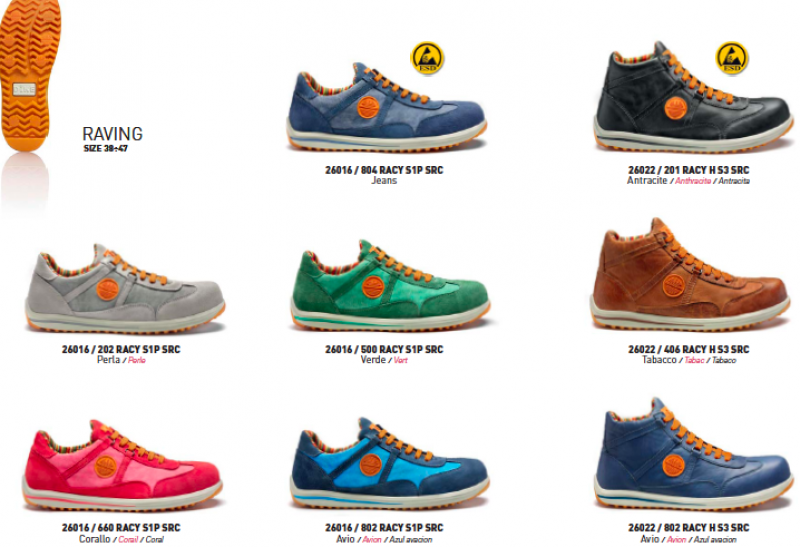Image resolution: width=800 pixels, height=547 pixels.
Task: Select the low-cut Avio sneaker with light-blue panels
Action: 390,463
